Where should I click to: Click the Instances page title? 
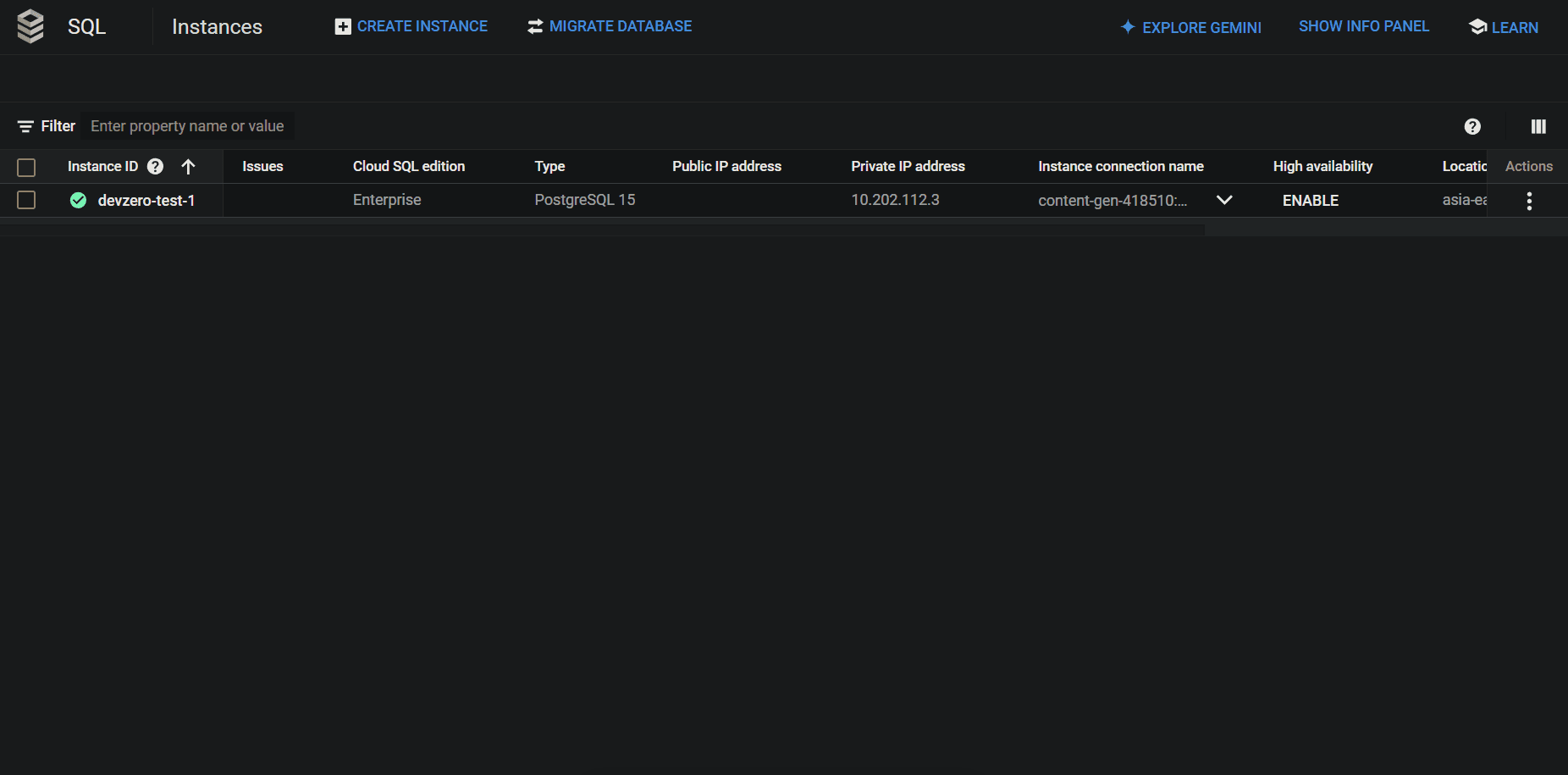click(217, 26)
